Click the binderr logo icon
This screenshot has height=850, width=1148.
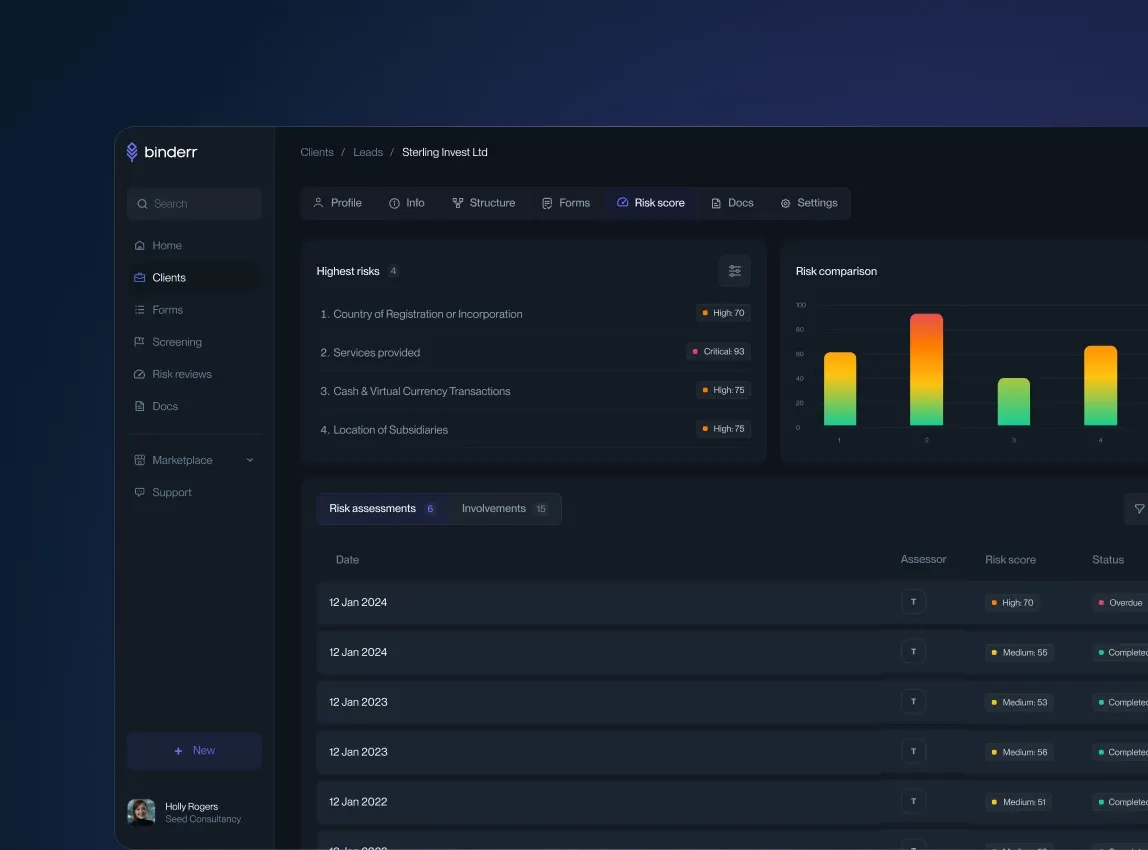[132, 152]
